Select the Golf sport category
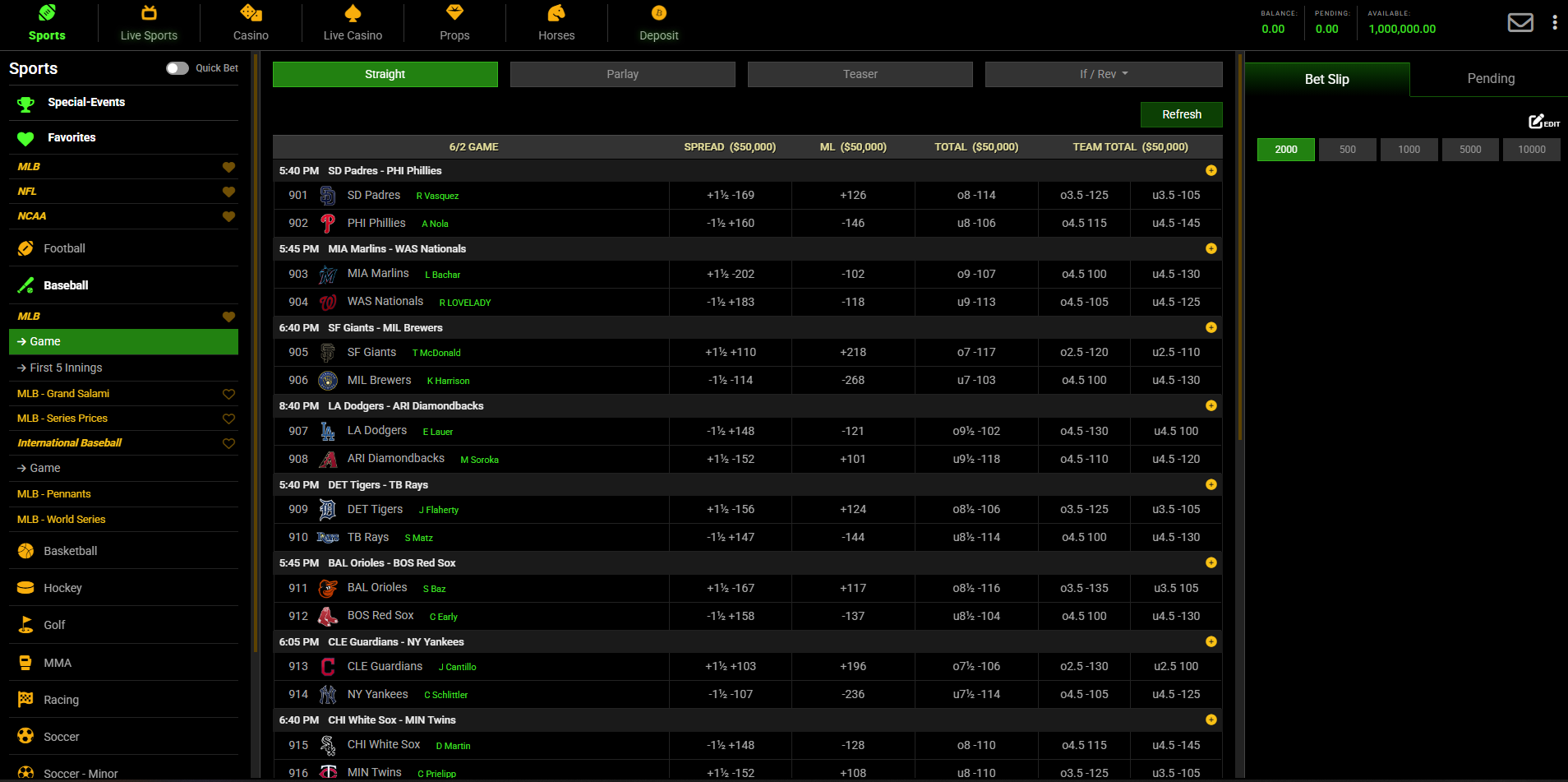Viewport: 1568px width, 782px height. pos(123,625)
